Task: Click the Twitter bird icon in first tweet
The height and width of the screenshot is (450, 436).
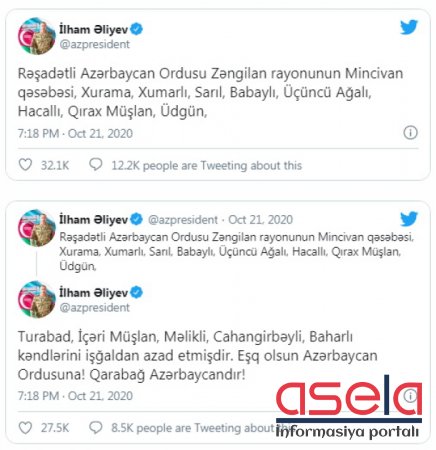Action: click(x=409, y=27)
